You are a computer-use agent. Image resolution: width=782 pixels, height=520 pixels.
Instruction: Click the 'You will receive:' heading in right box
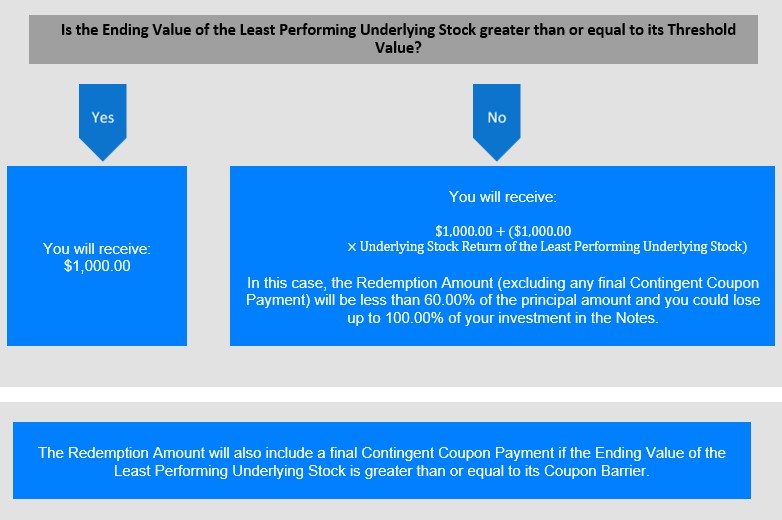(503, 197)
